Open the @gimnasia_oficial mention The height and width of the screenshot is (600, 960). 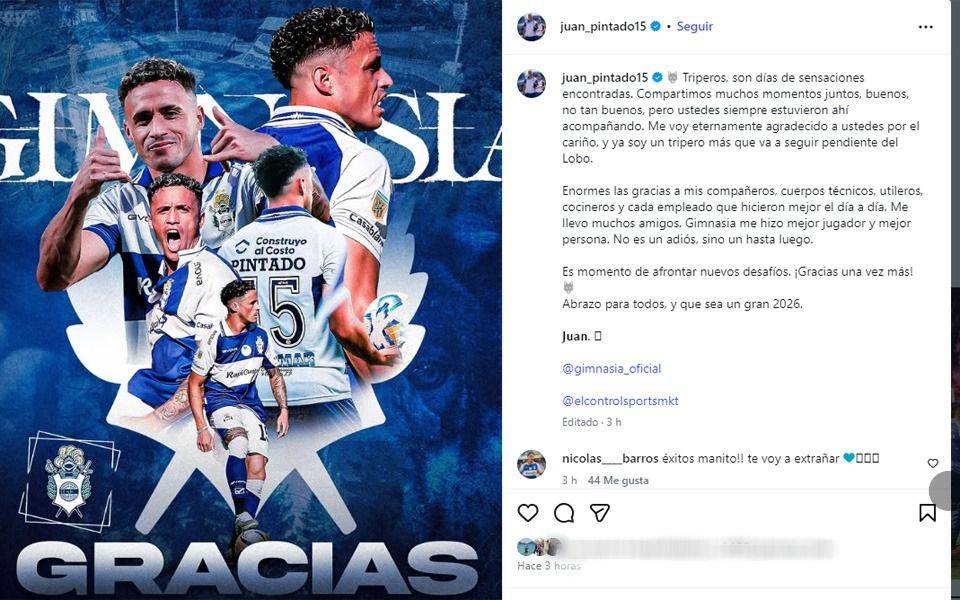611,369
